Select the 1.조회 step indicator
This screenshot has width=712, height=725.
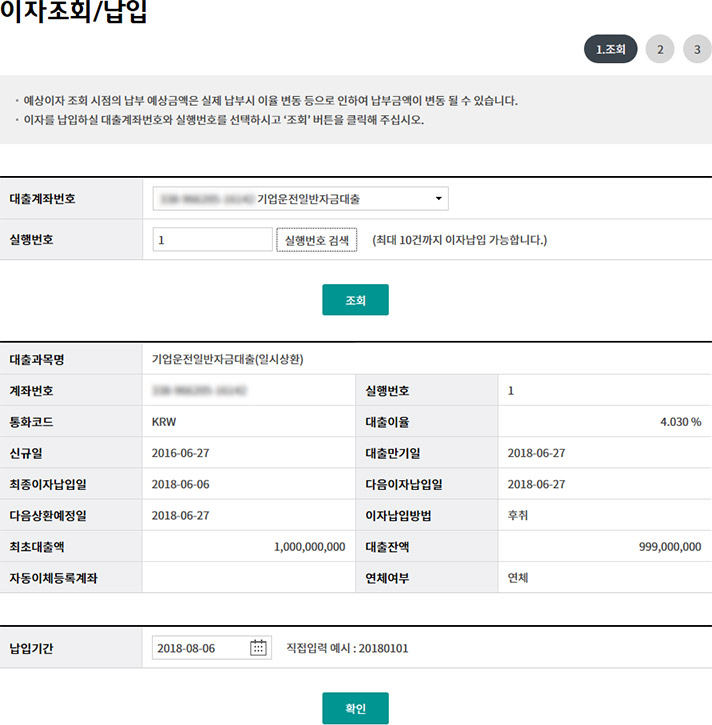click(x=610, y=49)
